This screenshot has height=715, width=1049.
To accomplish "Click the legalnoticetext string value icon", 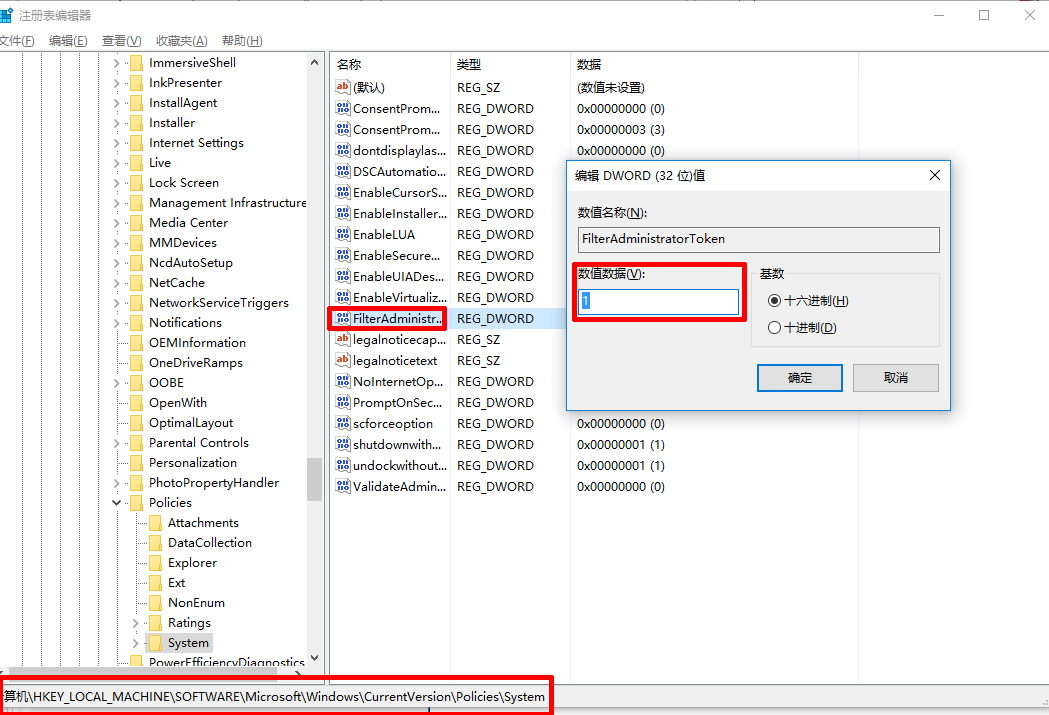I will click(x=341, y=360).
